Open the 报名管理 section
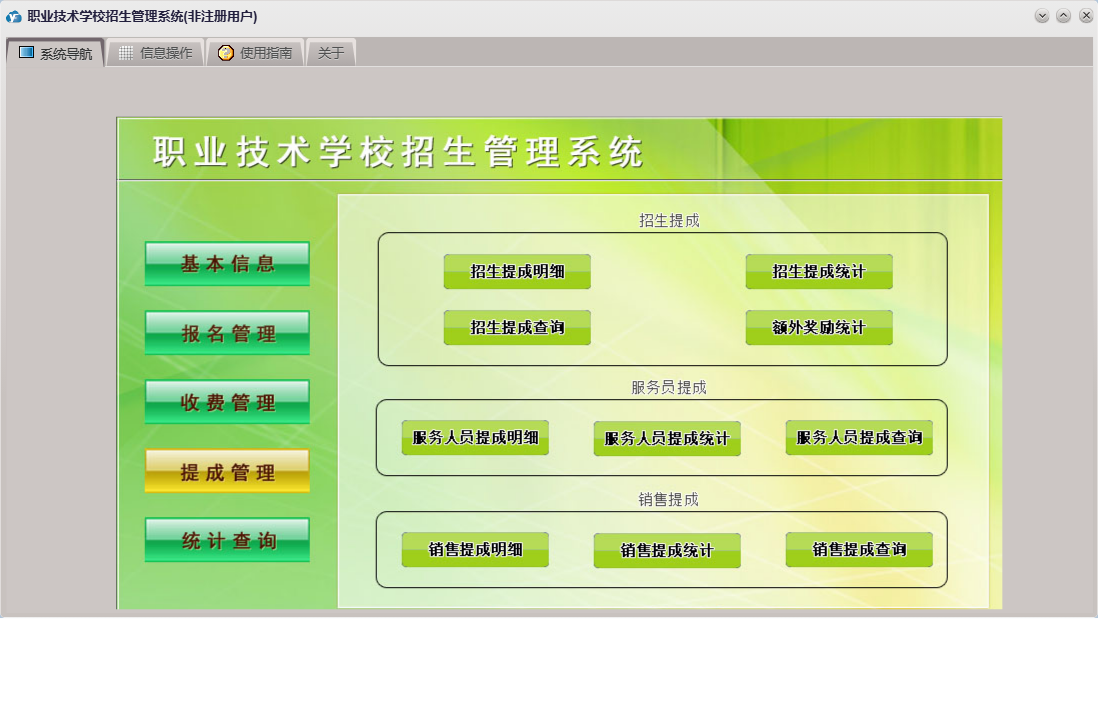The image size is (1098, 723). coord(228,333)
